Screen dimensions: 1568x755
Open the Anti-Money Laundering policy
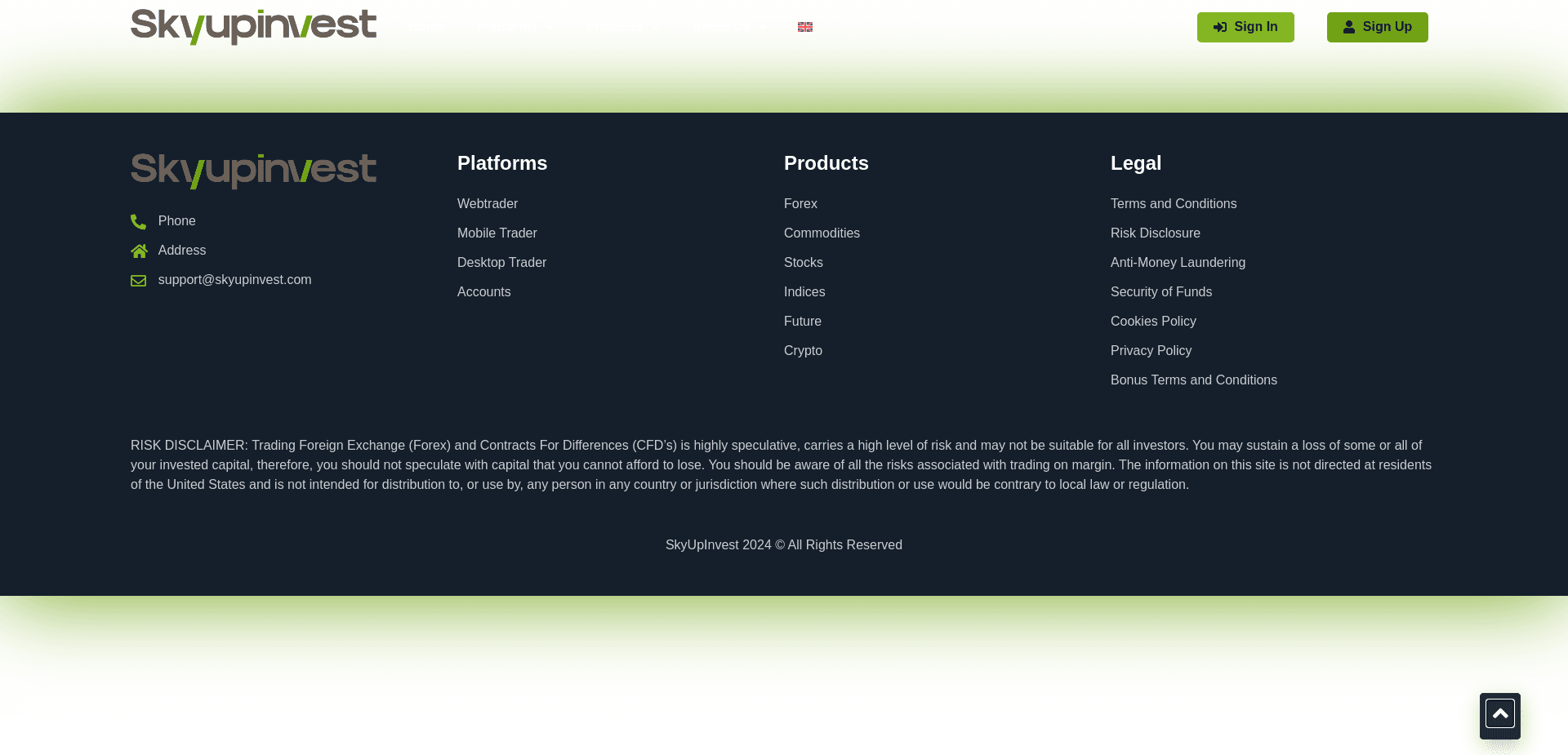point(1178,262)
